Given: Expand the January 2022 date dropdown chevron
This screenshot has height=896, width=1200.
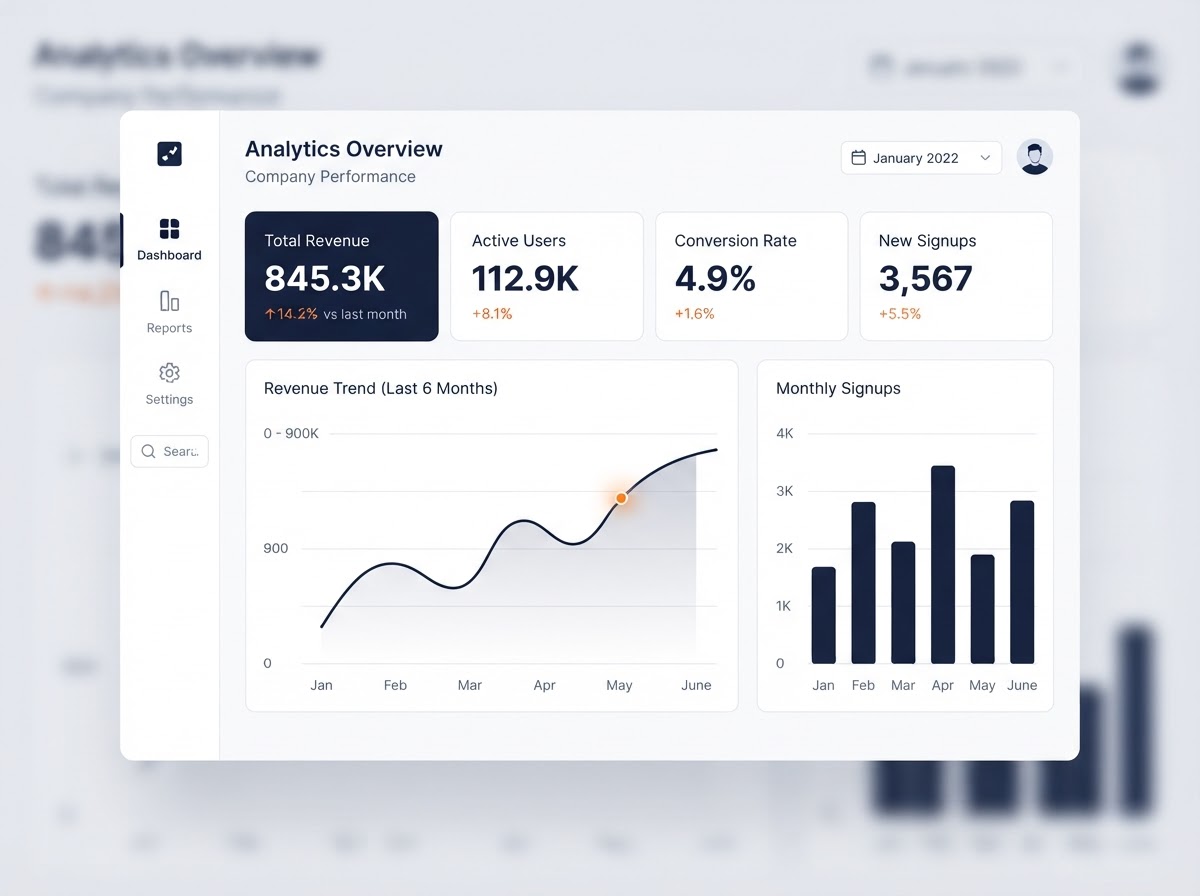Looking at the screenshot, I should pyautogui.click(x=985, y=157).
